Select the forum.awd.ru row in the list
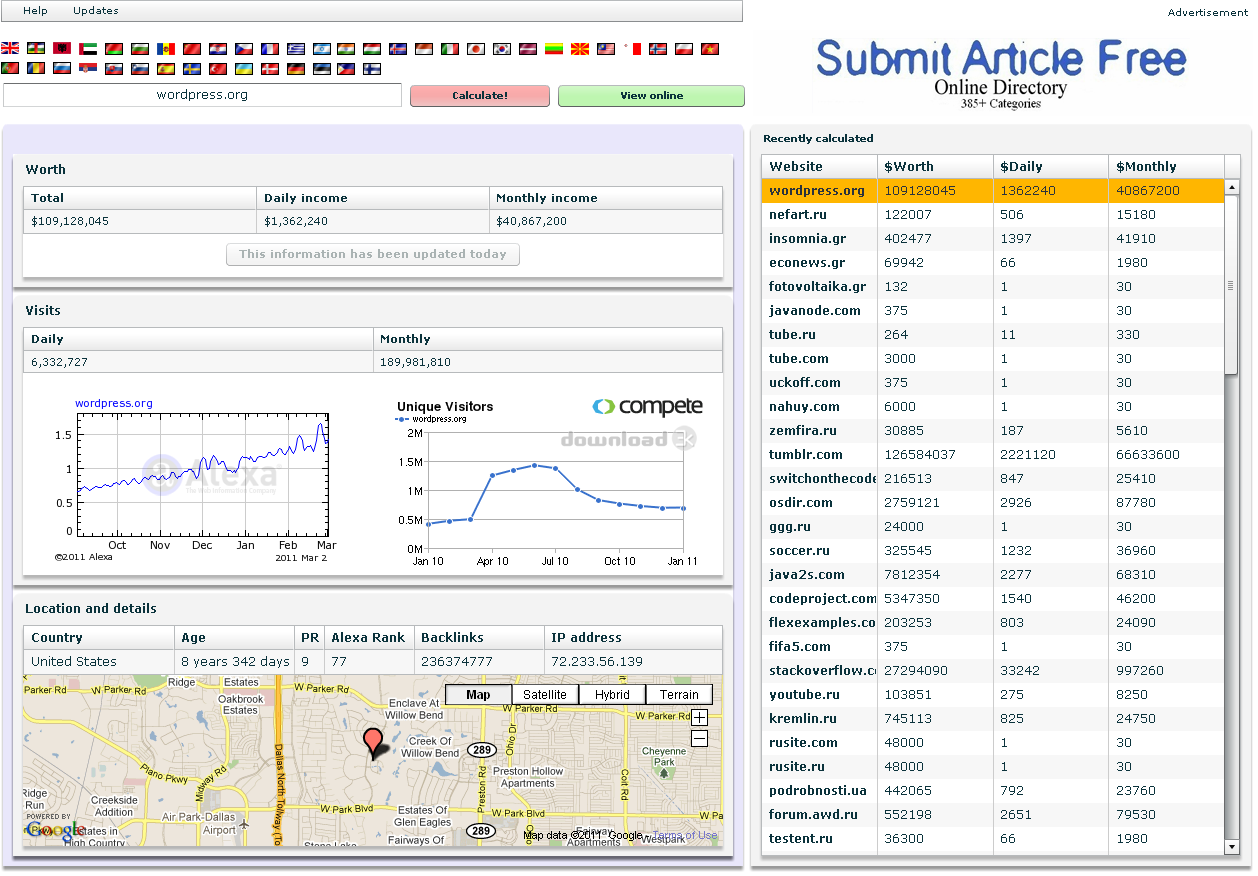The height and width of the screenshot is (876, 1258). click(x=993, y=815)
